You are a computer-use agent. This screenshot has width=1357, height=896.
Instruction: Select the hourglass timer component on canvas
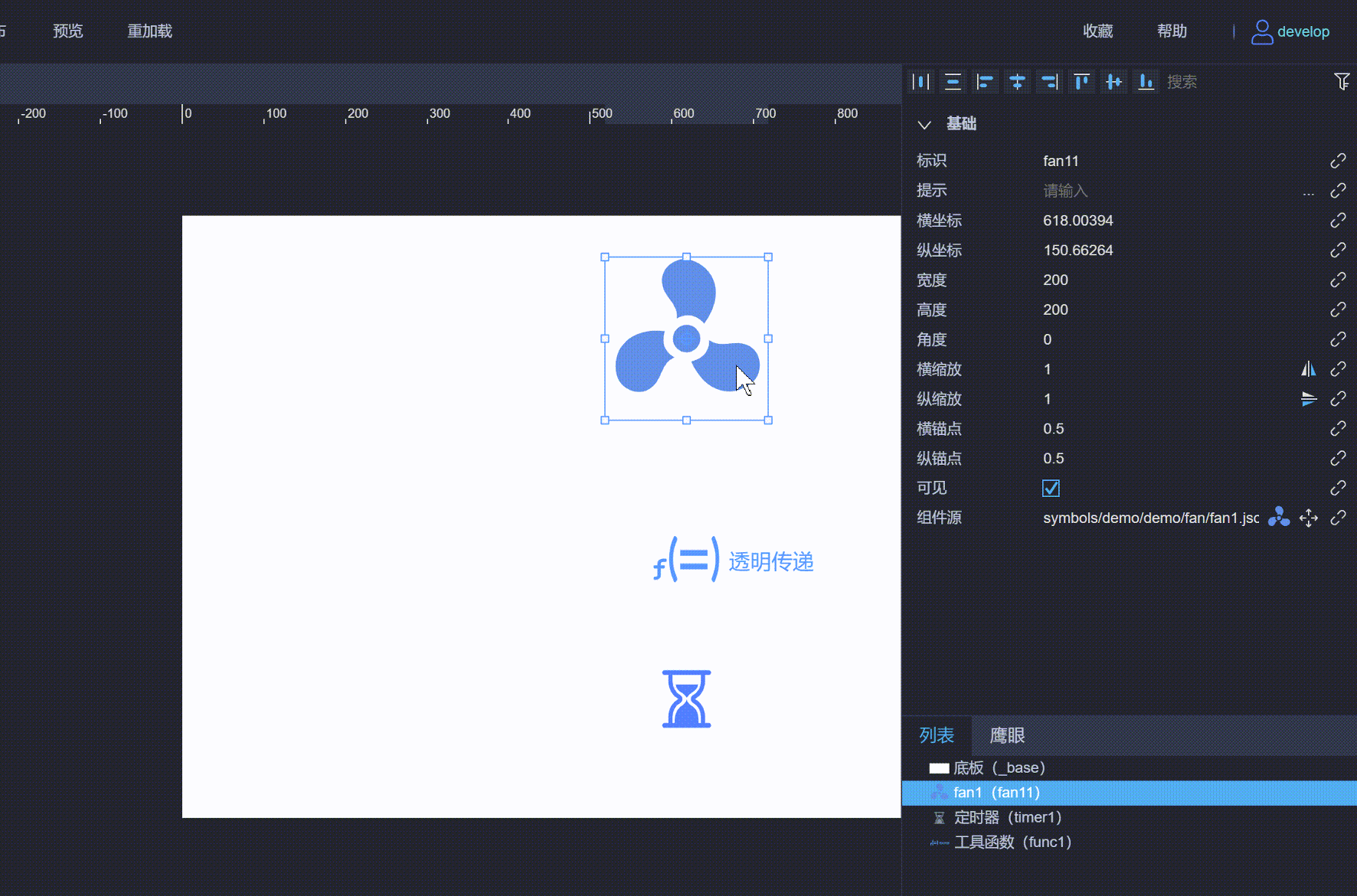pyautogui.click(x=686, y=698)
